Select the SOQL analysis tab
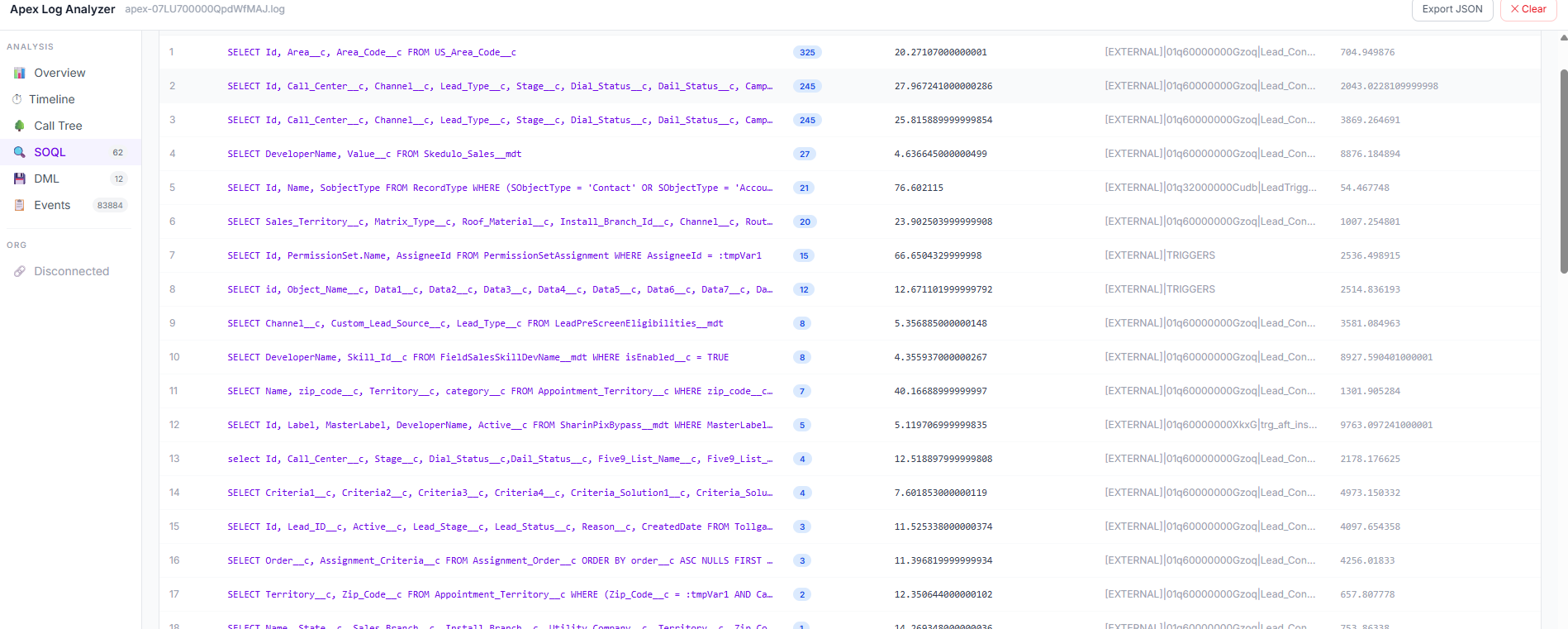The width and height of the screenshot is (1568, 629). click(x=70, y=152)
